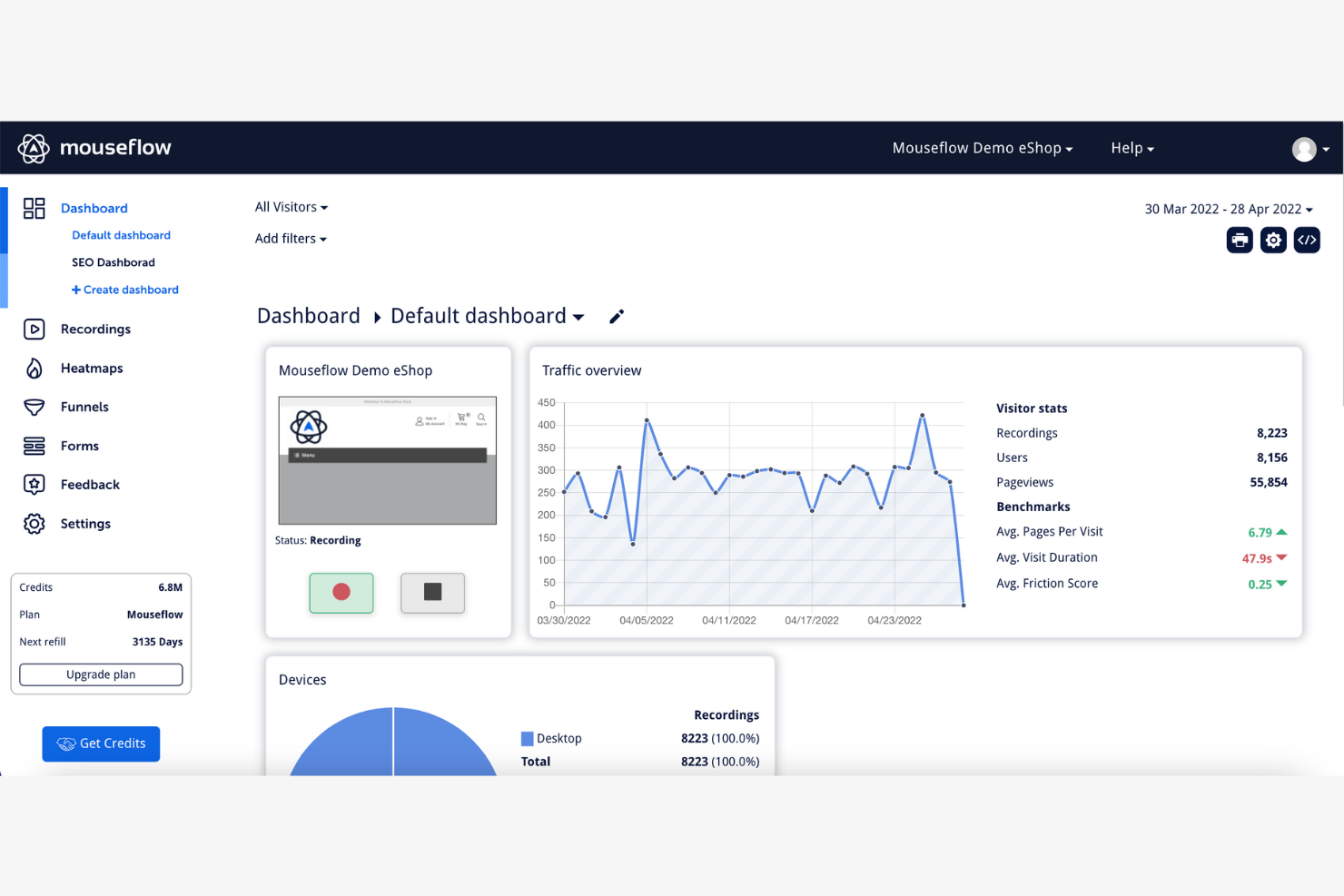The height and width of the screenshot is (896, 1344).
Task: Open the Dashboard sidebar menu item
Action: tap(94, 208)
